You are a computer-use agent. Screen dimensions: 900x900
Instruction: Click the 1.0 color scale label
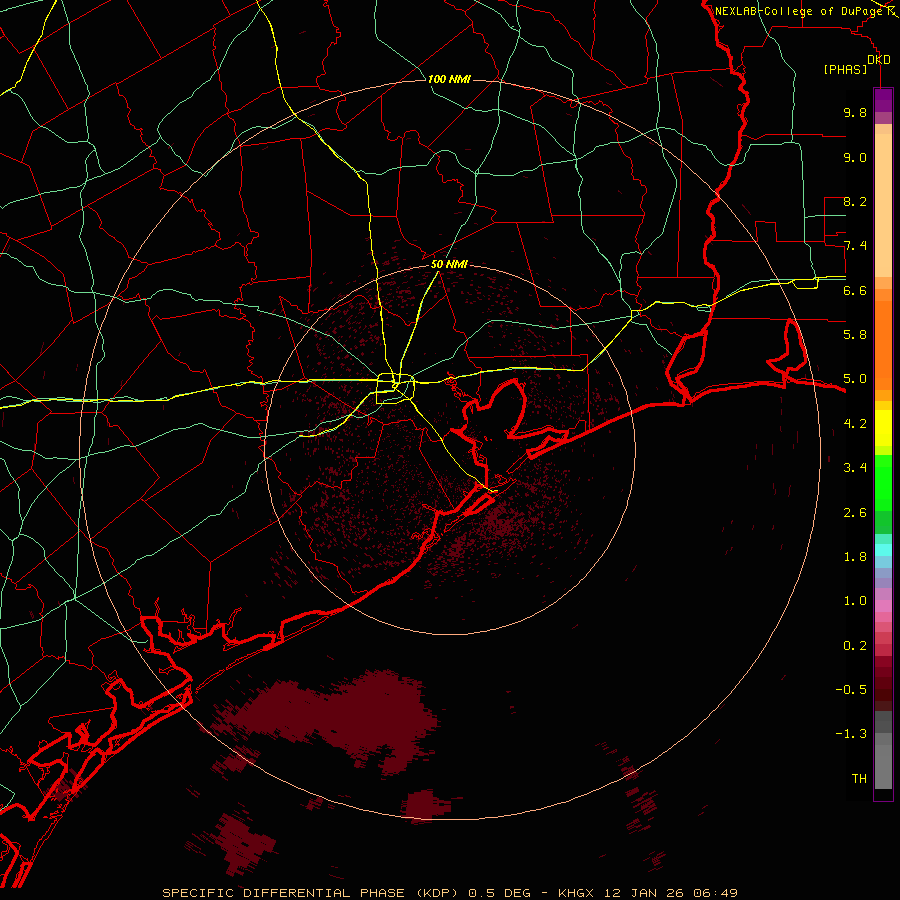click(x=855, y=601)
